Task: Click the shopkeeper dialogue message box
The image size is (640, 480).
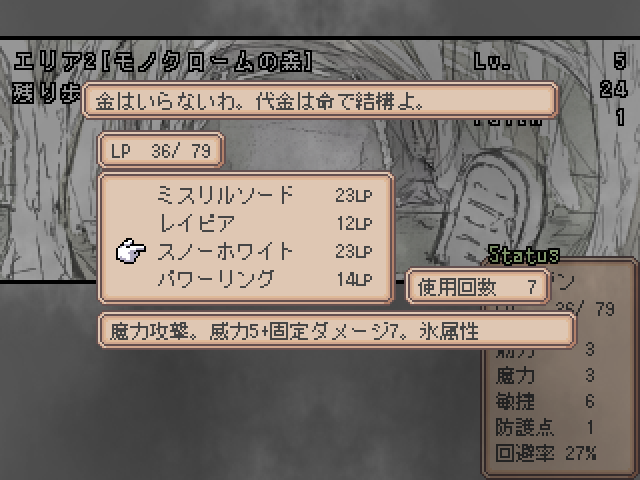Action: pyautogui.click(x=320, y=100)
